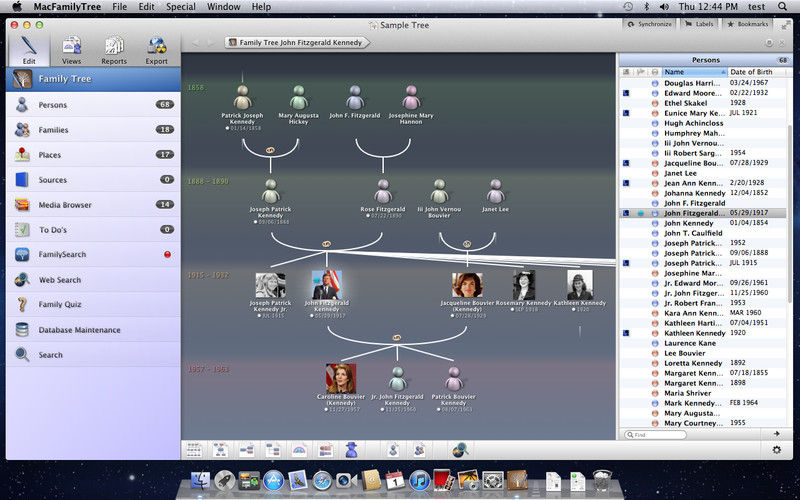Image resolution: width=800 pixels, height=500 pixels.
Task: Open Sources in the sidebar
Action: pyautogui.click(x=93, y=180)
